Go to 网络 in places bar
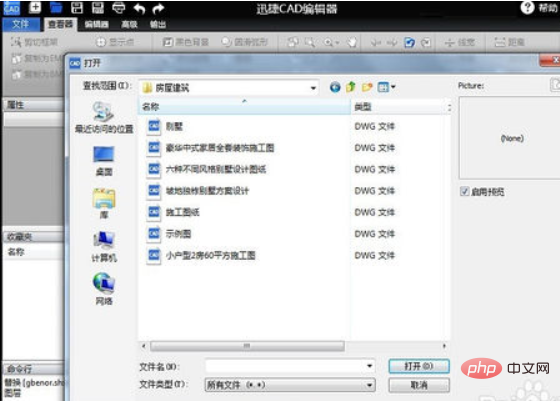The image size is (560, 401). tap(104, 290)
